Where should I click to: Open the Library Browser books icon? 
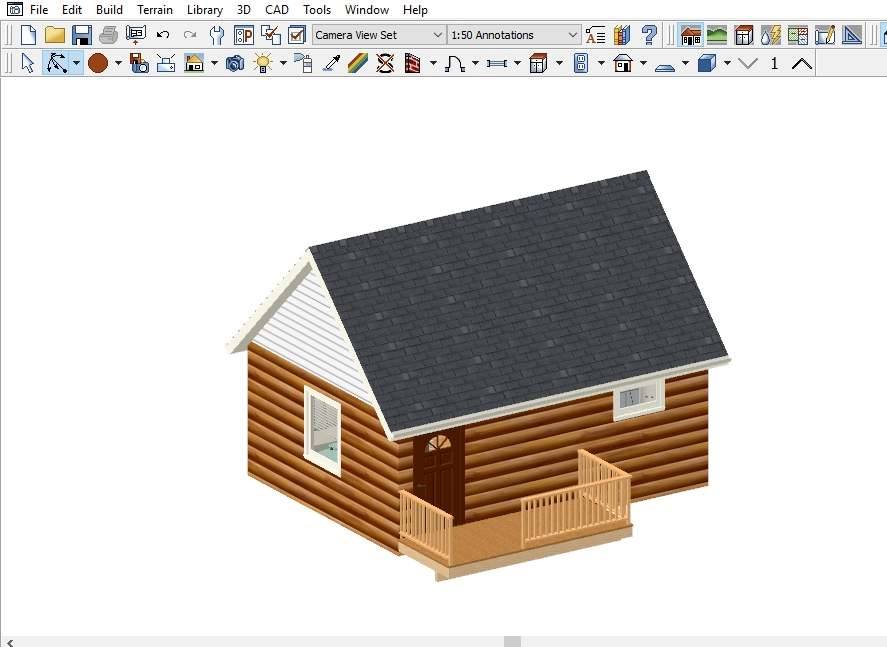tap(622, 35)
